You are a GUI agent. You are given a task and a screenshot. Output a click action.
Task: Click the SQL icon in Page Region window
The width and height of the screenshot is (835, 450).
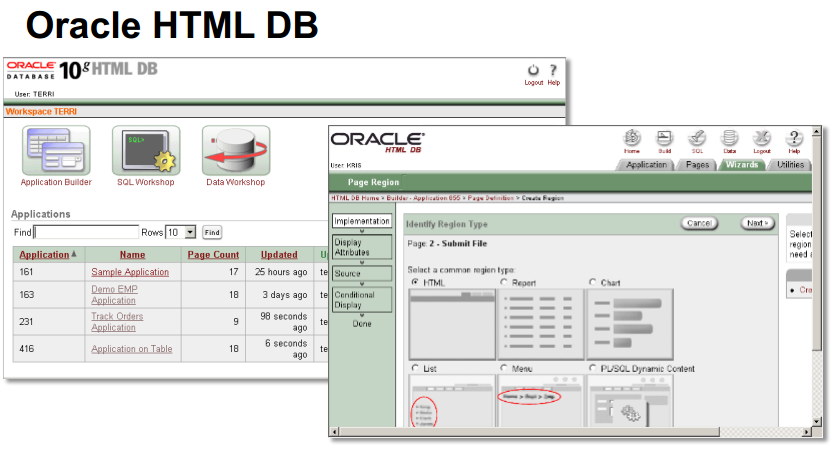tap(697, 138)
